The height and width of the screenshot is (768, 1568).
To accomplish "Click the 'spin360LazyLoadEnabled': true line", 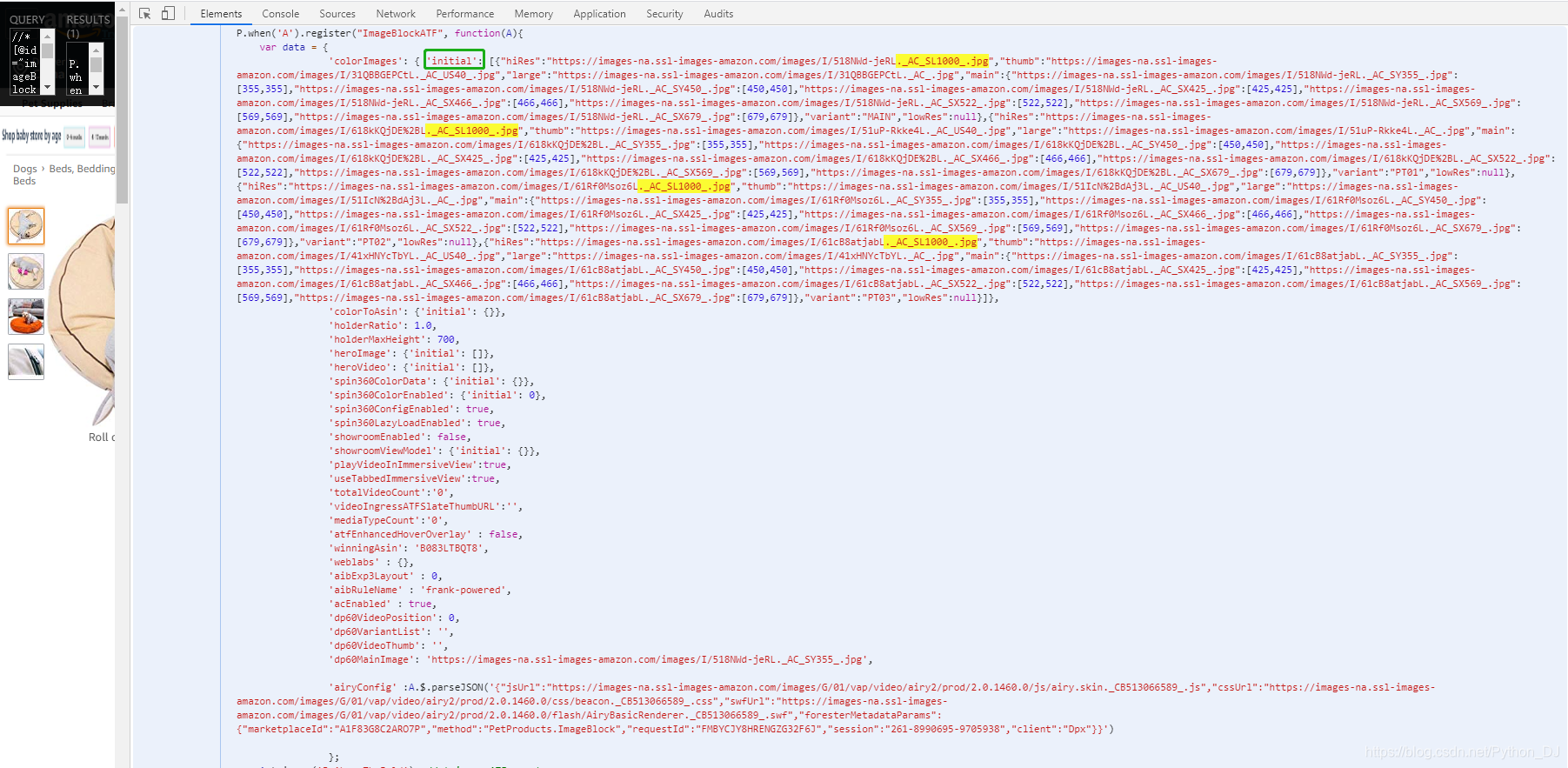I will (417, 423).
